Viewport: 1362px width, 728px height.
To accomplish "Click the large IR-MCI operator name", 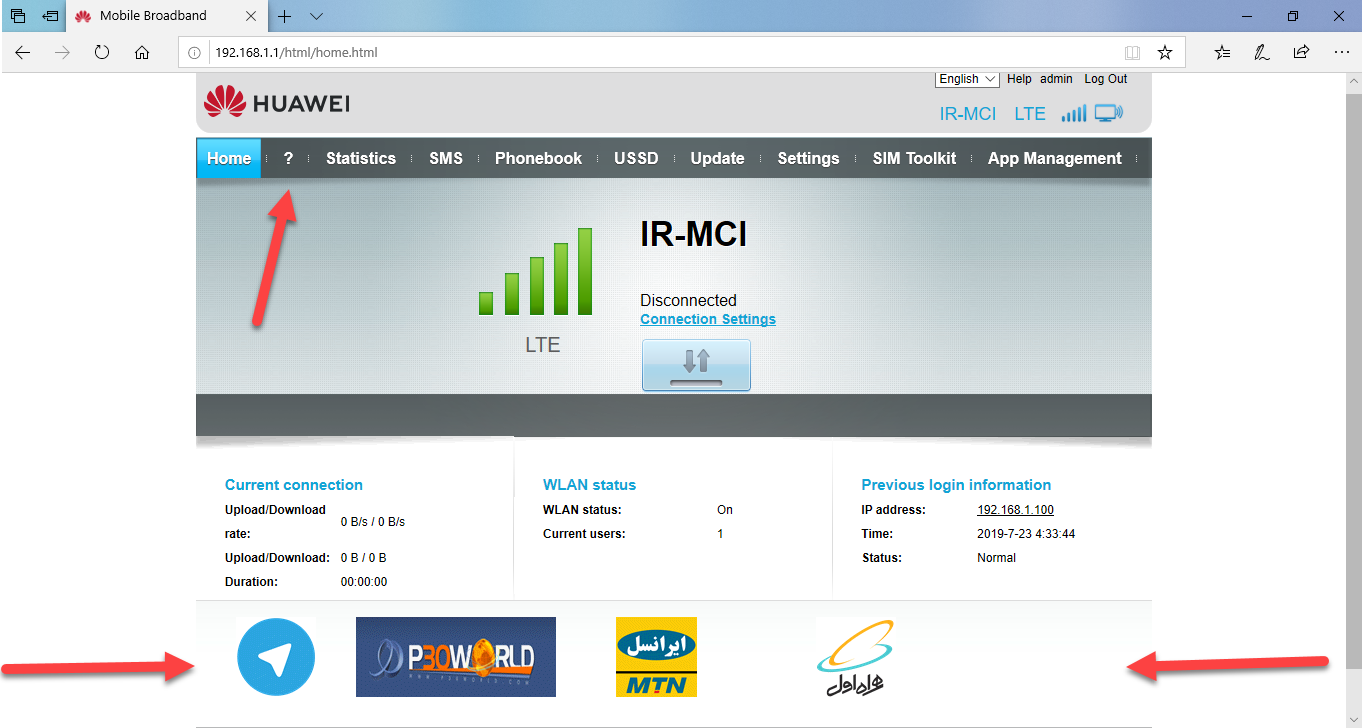I will point(694,234).
